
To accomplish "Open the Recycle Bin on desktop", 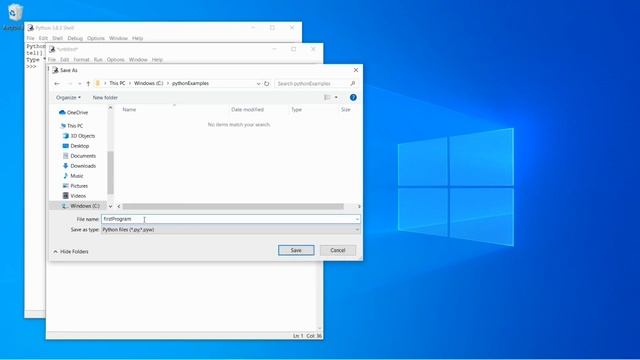I will 15,12.
